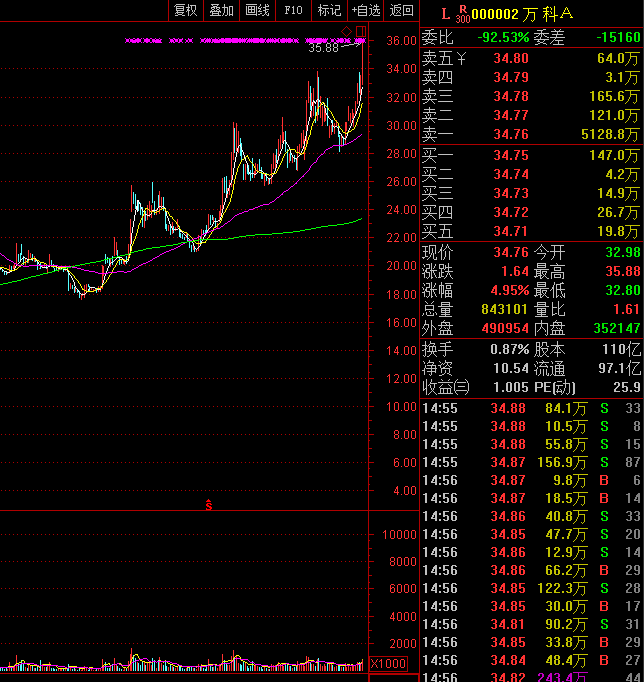Click the 复权 toolbar button
This screenshot has height=682, width=644.
[186, 11]
